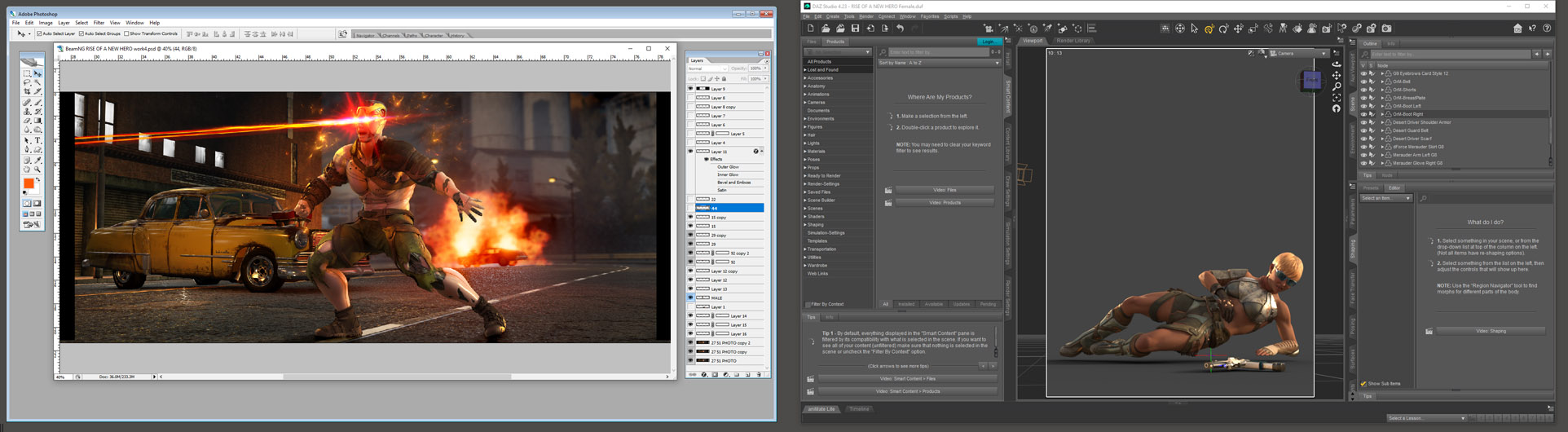
Task: Select the Magic Wand tool in Photoshop
Action: coord(37,82)
